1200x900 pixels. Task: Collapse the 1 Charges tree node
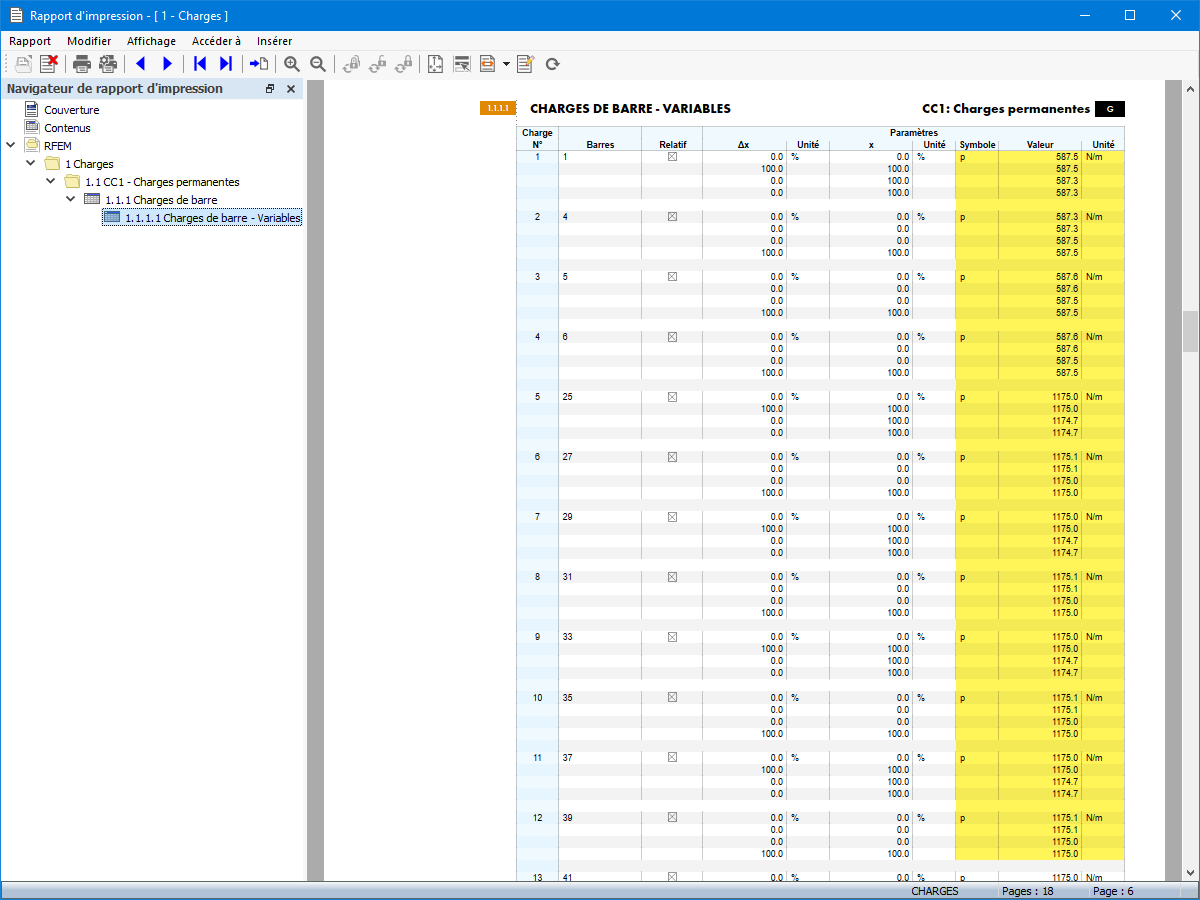(x=31, y=163)
